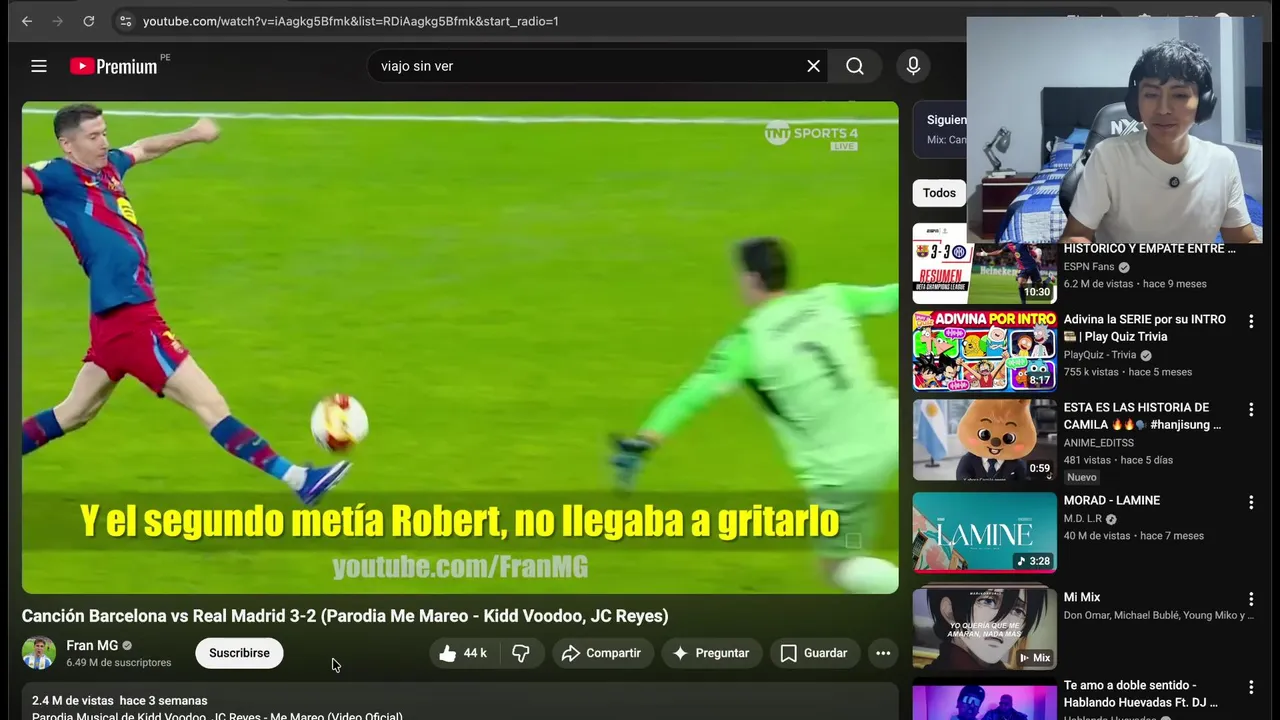Screen dimensions: 1280x720
Task: Open Fran MG channel avatar
Action: tap(39, 653)
